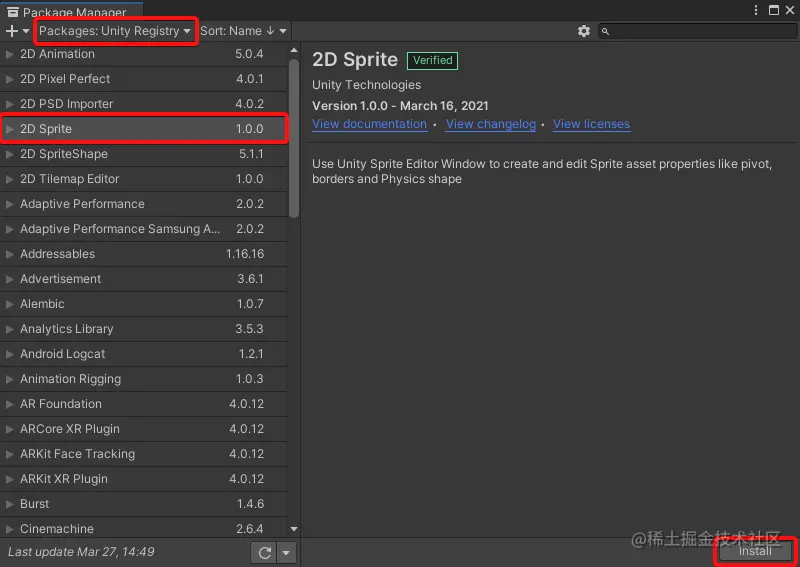Expand the Cinemachine package arrow

coord(9,529)
